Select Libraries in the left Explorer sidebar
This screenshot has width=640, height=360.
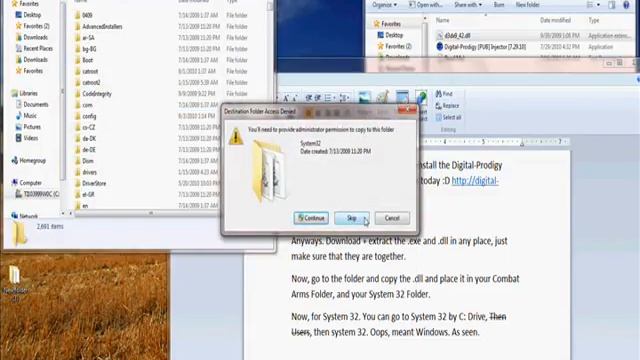tap(24, 93)
